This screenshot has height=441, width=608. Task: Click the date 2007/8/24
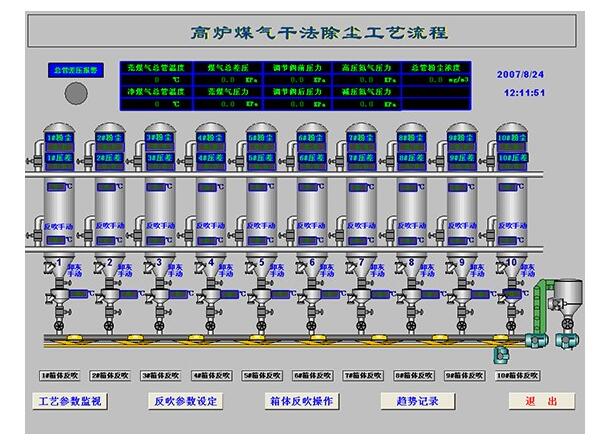(x=520, y=74)
